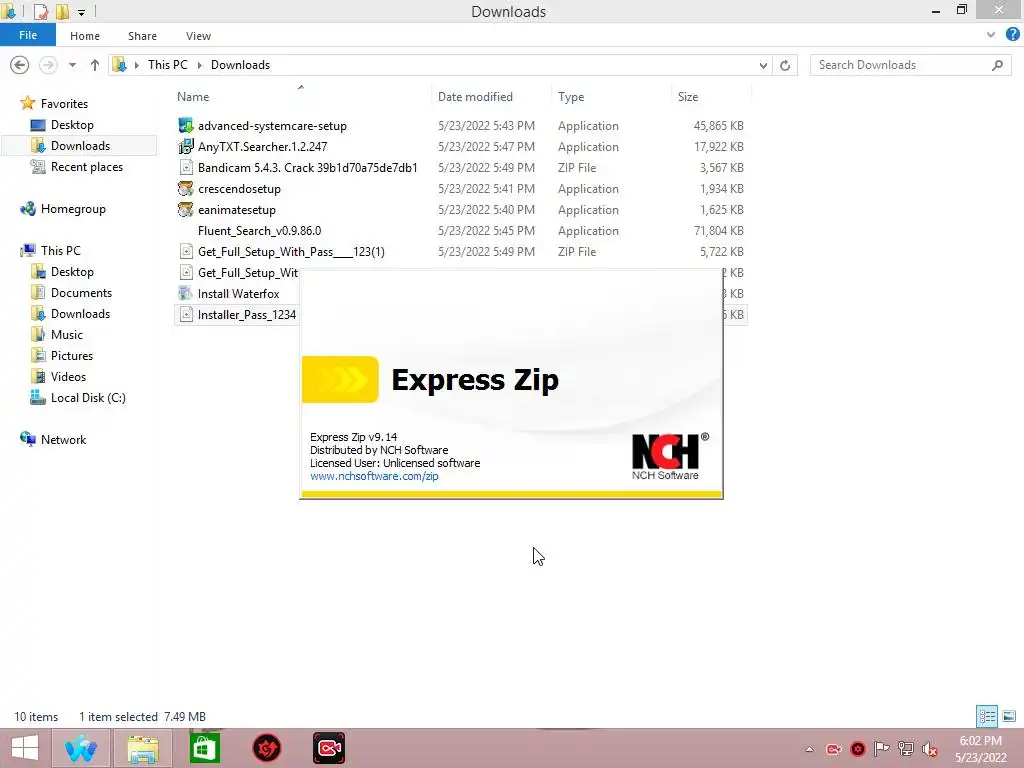This screenshot has height=768, width=1024.
Task: Click the NCH Software logo on splash
Action: pyautogui.click(x=670, y=456)
